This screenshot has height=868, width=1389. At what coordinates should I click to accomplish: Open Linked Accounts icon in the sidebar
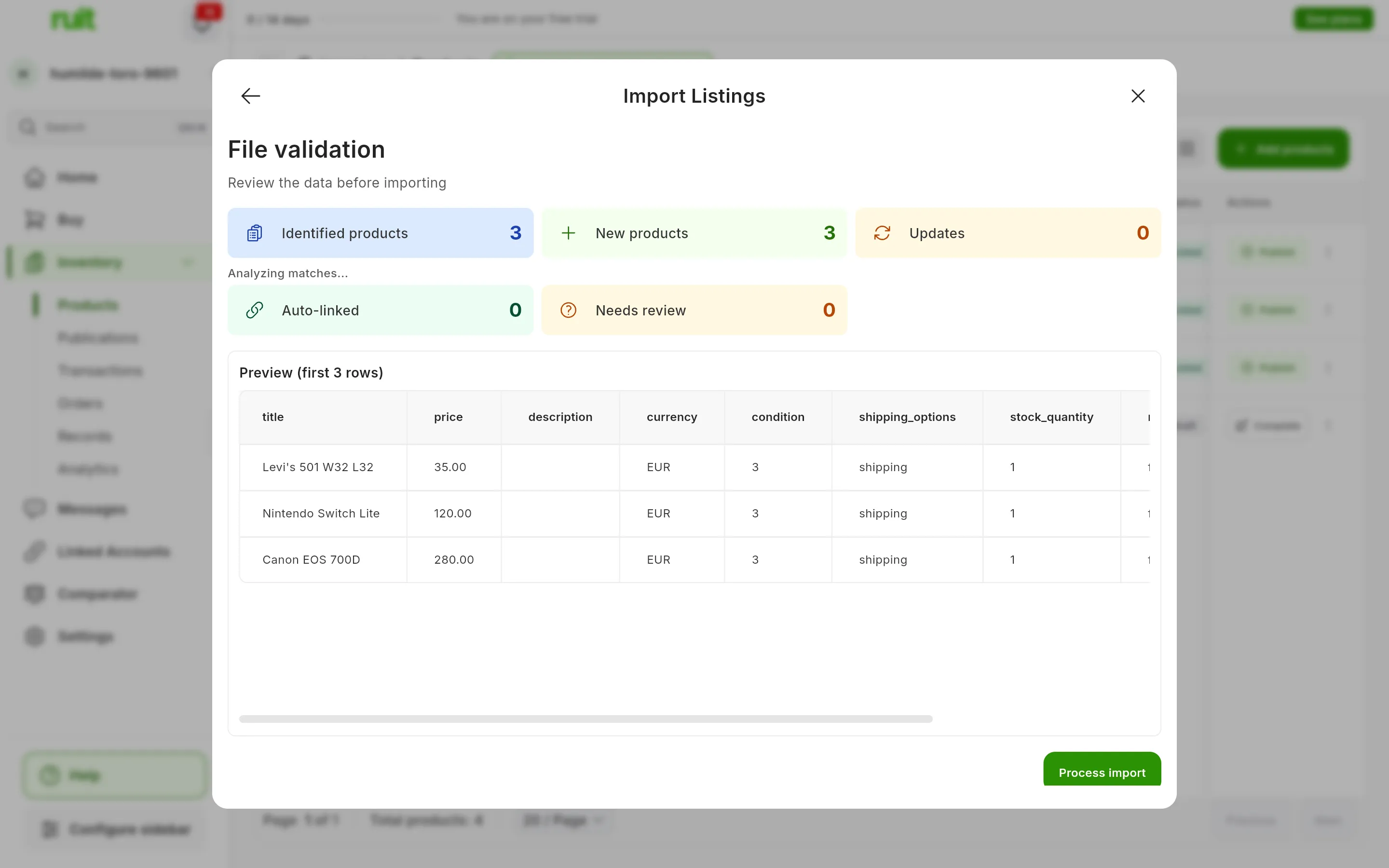point(35,552)
